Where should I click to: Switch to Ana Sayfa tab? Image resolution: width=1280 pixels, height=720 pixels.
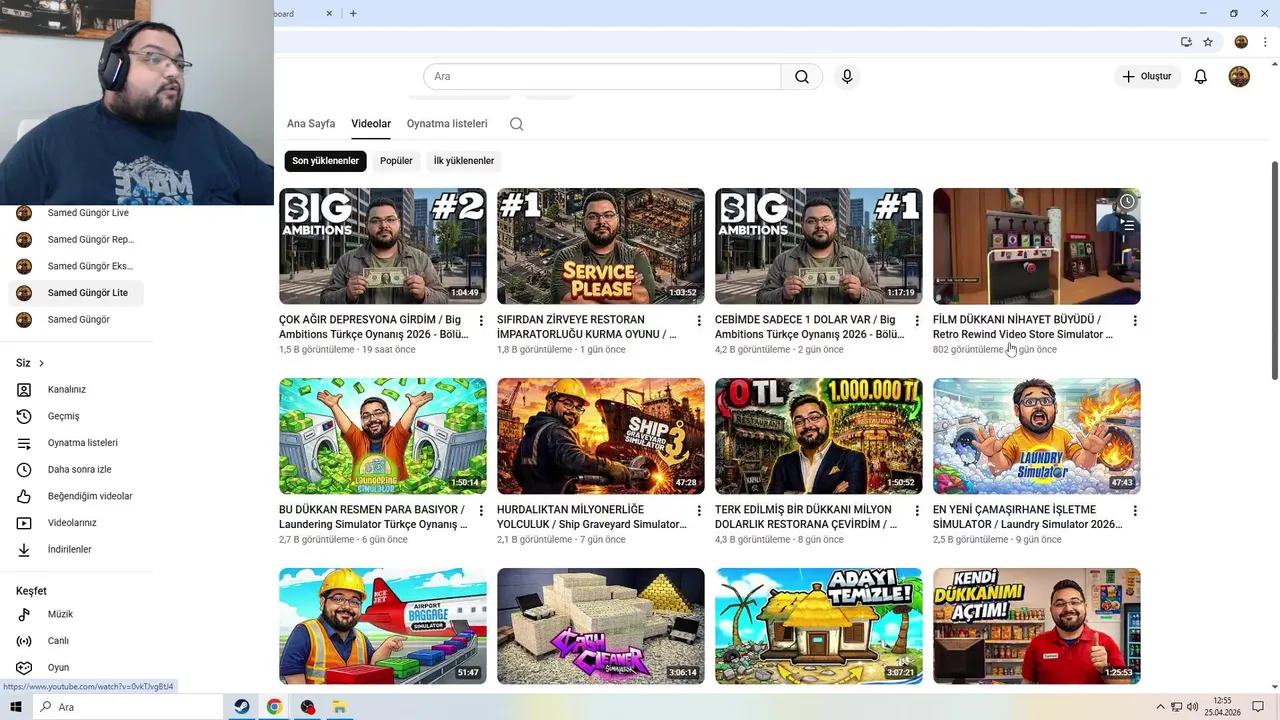click(x=311, y=124)
